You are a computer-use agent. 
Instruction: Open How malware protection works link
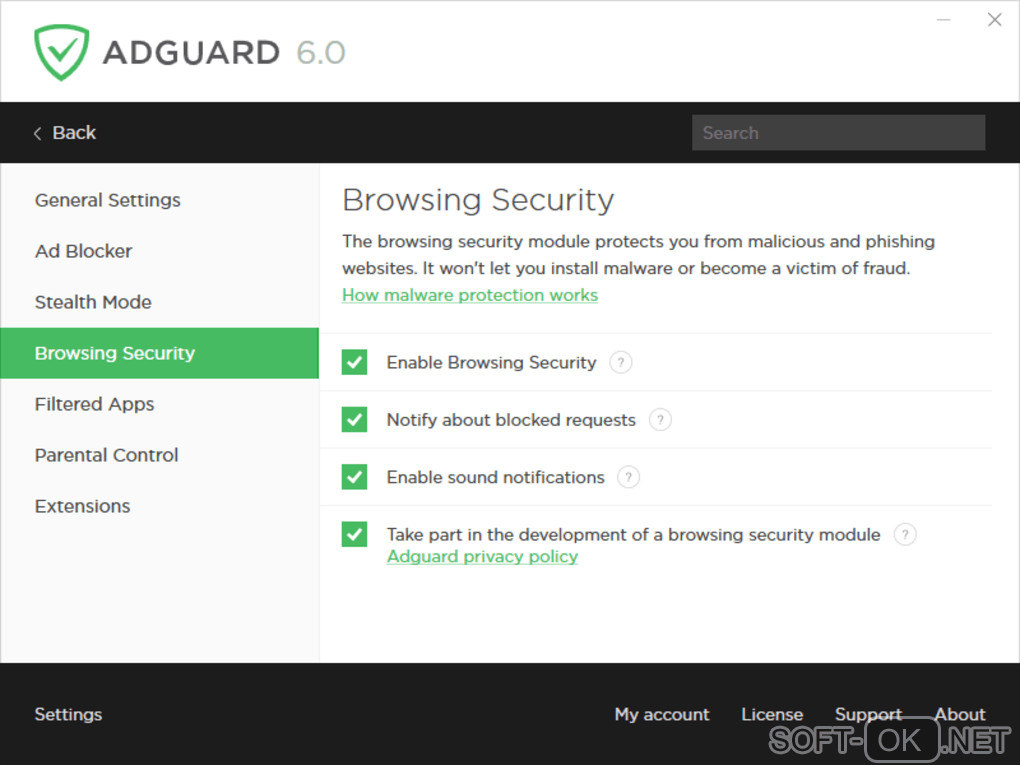tap(470, 295)
